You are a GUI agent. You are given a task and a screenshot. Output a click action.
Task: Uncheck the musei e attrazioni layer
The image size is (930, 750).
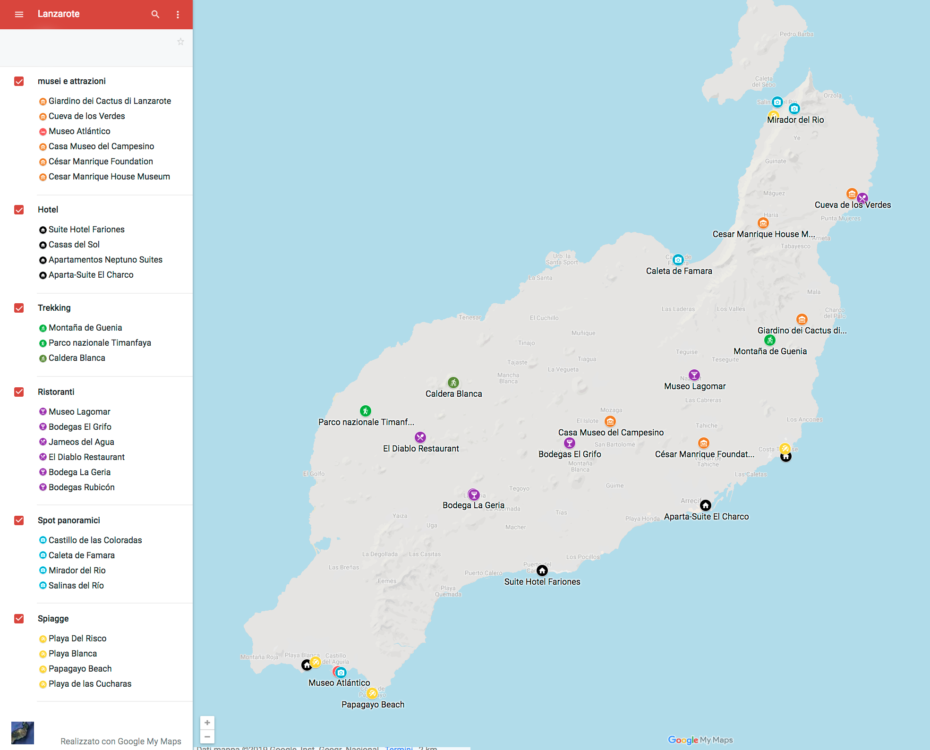coord(19,81)
